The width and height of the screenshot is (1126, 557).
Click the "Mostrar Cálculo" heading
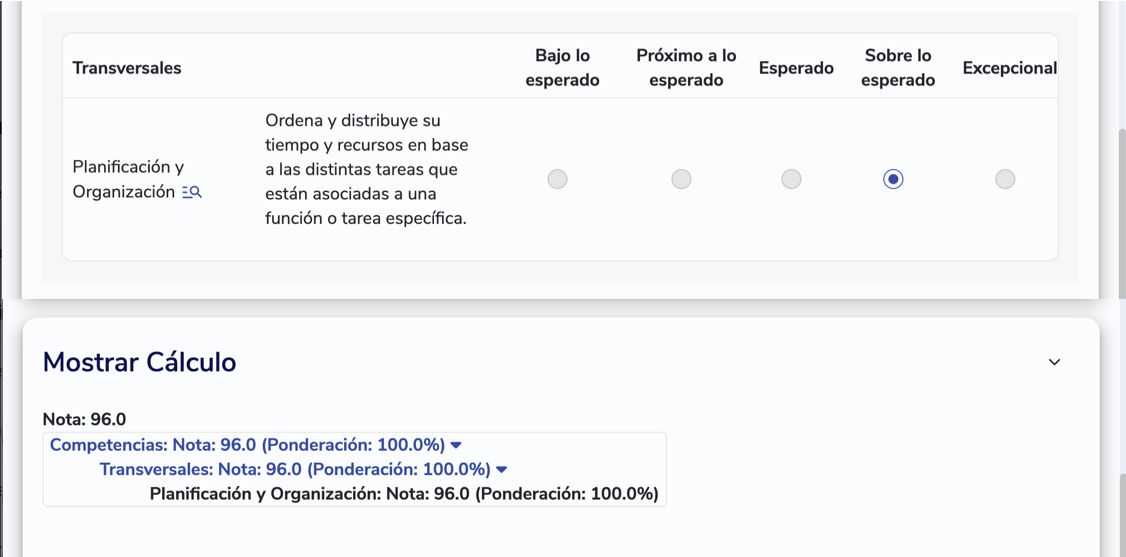[x=139, y=362]
